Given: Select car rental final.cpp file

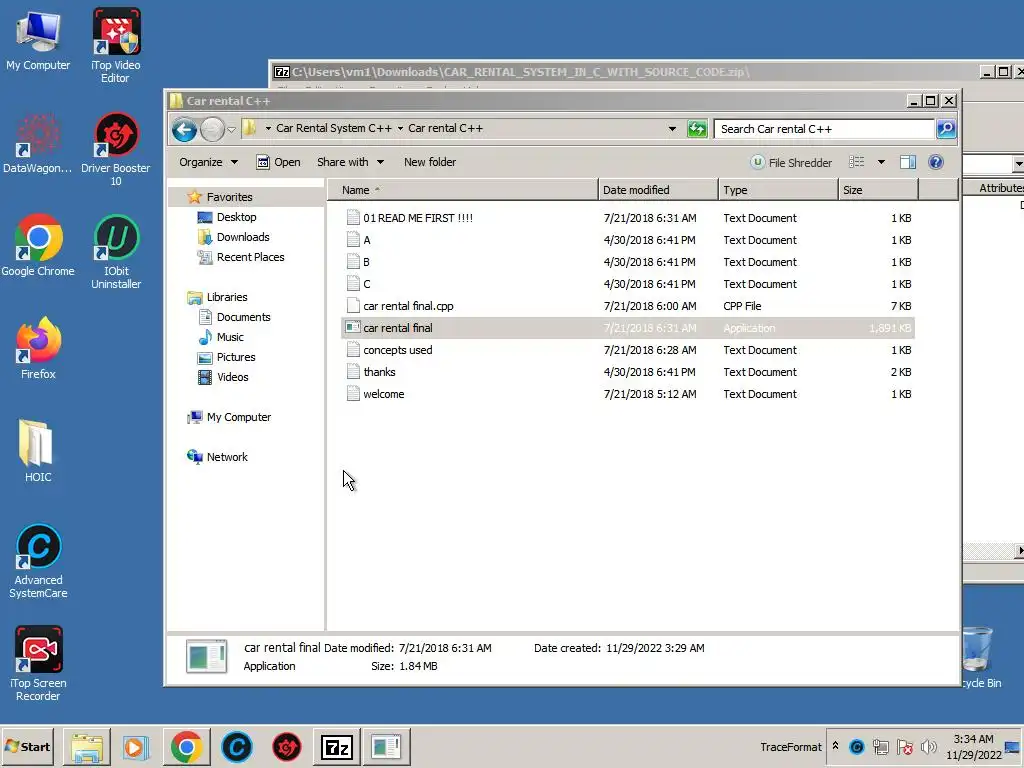Looking at the screenshot, I should (x=408, y=306).
